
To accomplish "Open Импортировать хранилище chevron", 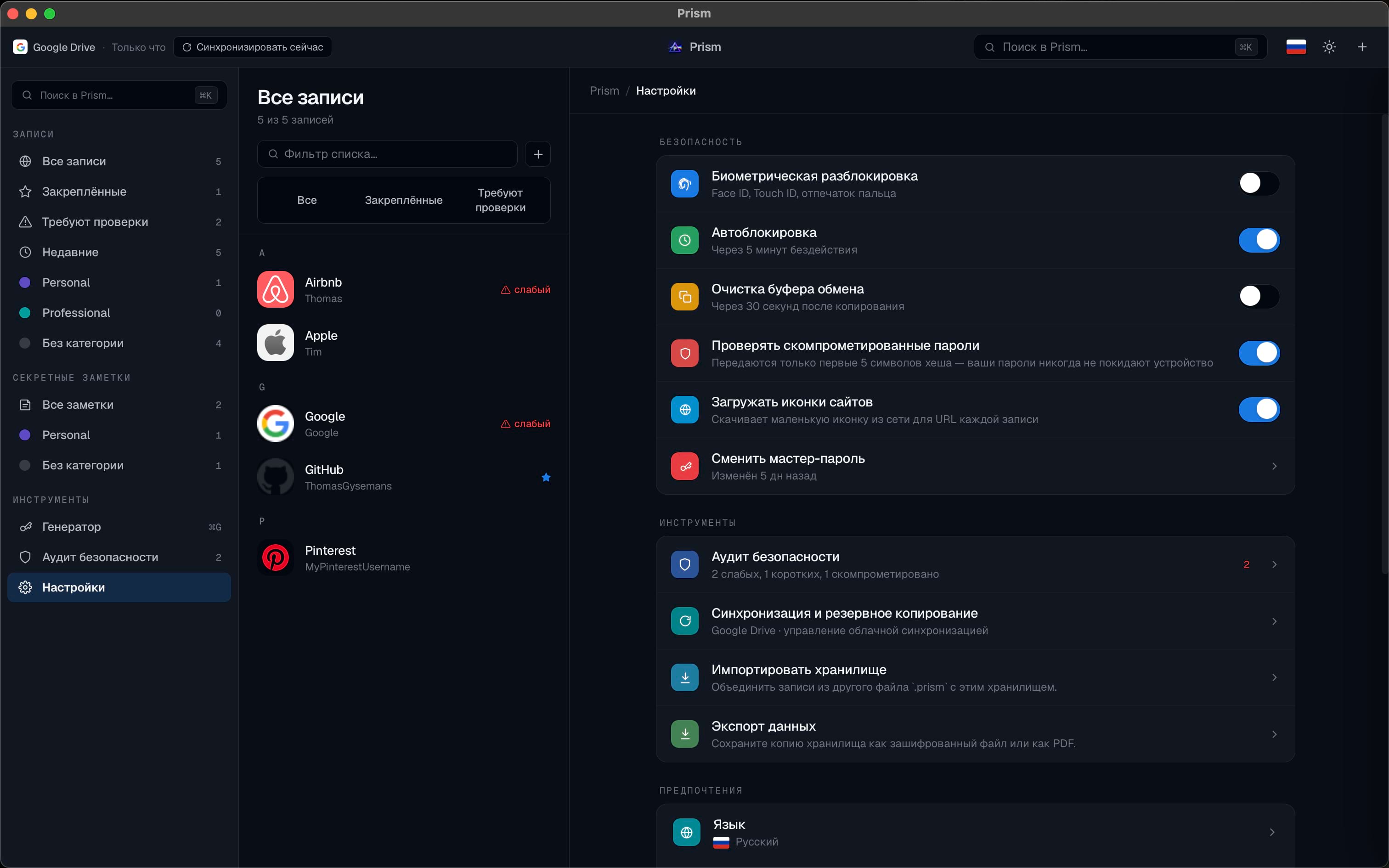I will (1274, 677).
